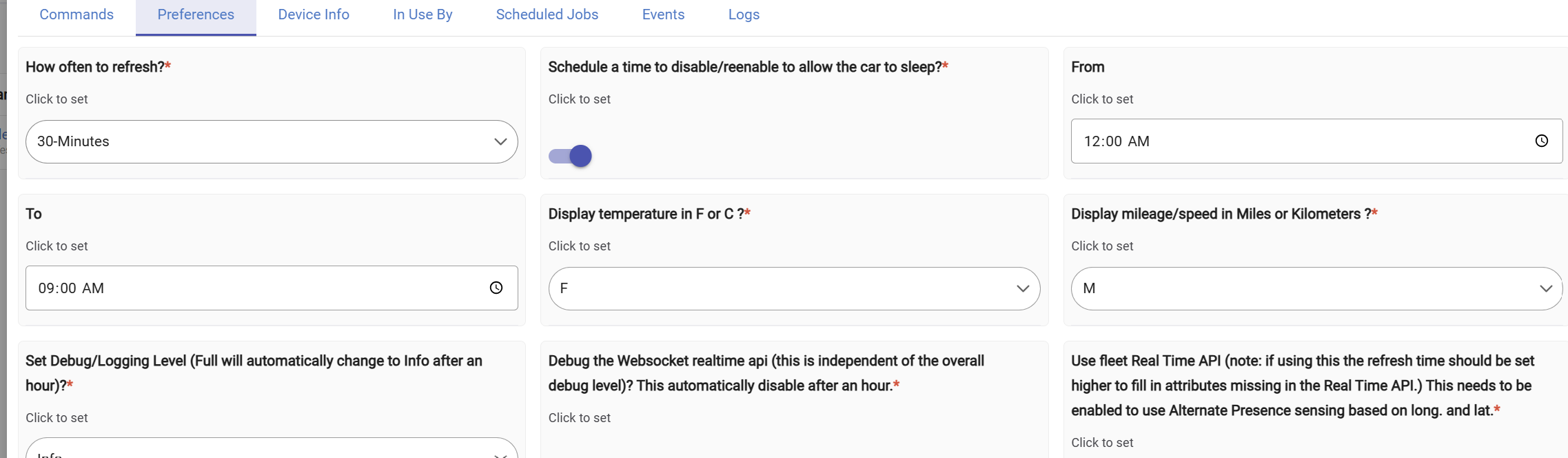Image resolution: width=1568 pixels, height=458 pixels.
Task: Open the Miles or Kilometers dropdown
Action: [x=1316, y=288]
